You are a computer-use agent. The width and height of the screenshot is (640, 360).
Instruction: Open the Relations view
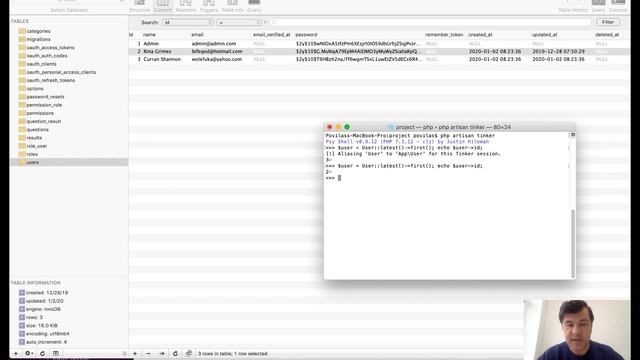pos(186,6)
